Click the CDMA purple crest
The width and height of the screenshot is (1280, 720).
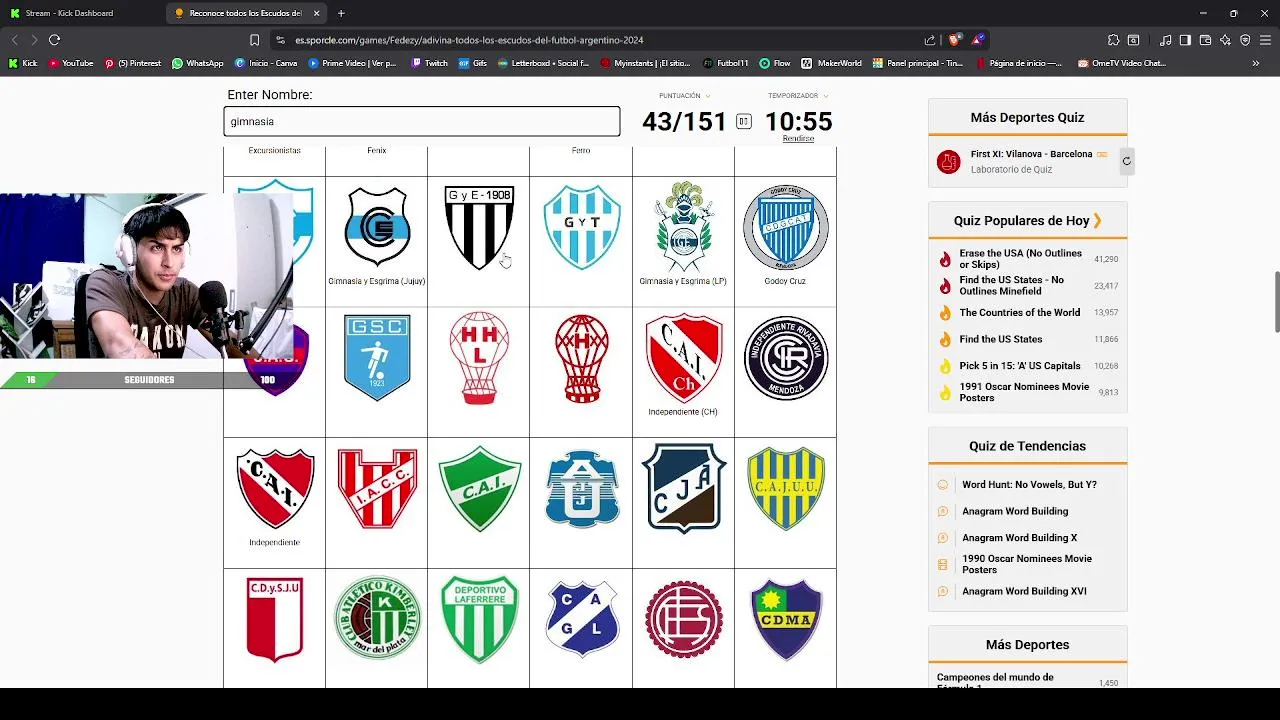[786, 619]
